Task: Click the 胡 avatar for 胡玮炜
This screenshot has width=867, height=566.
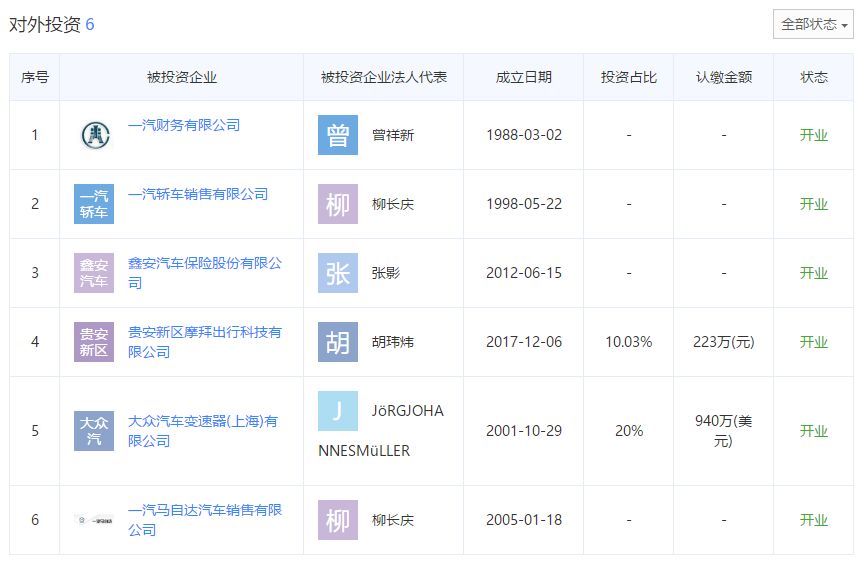Action: coord(338,342)
